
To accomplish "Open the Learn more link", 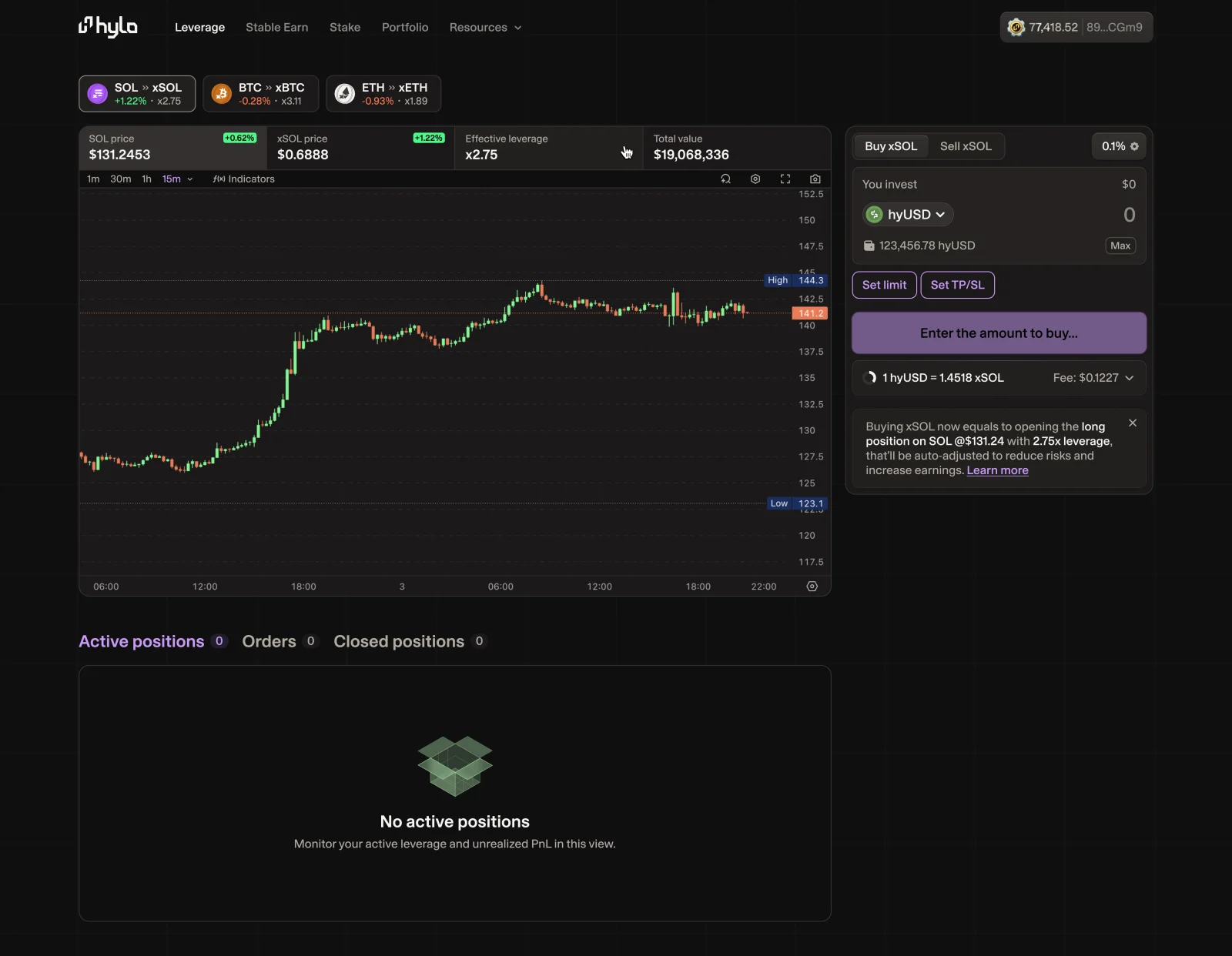I will click(x=997, y=470).
